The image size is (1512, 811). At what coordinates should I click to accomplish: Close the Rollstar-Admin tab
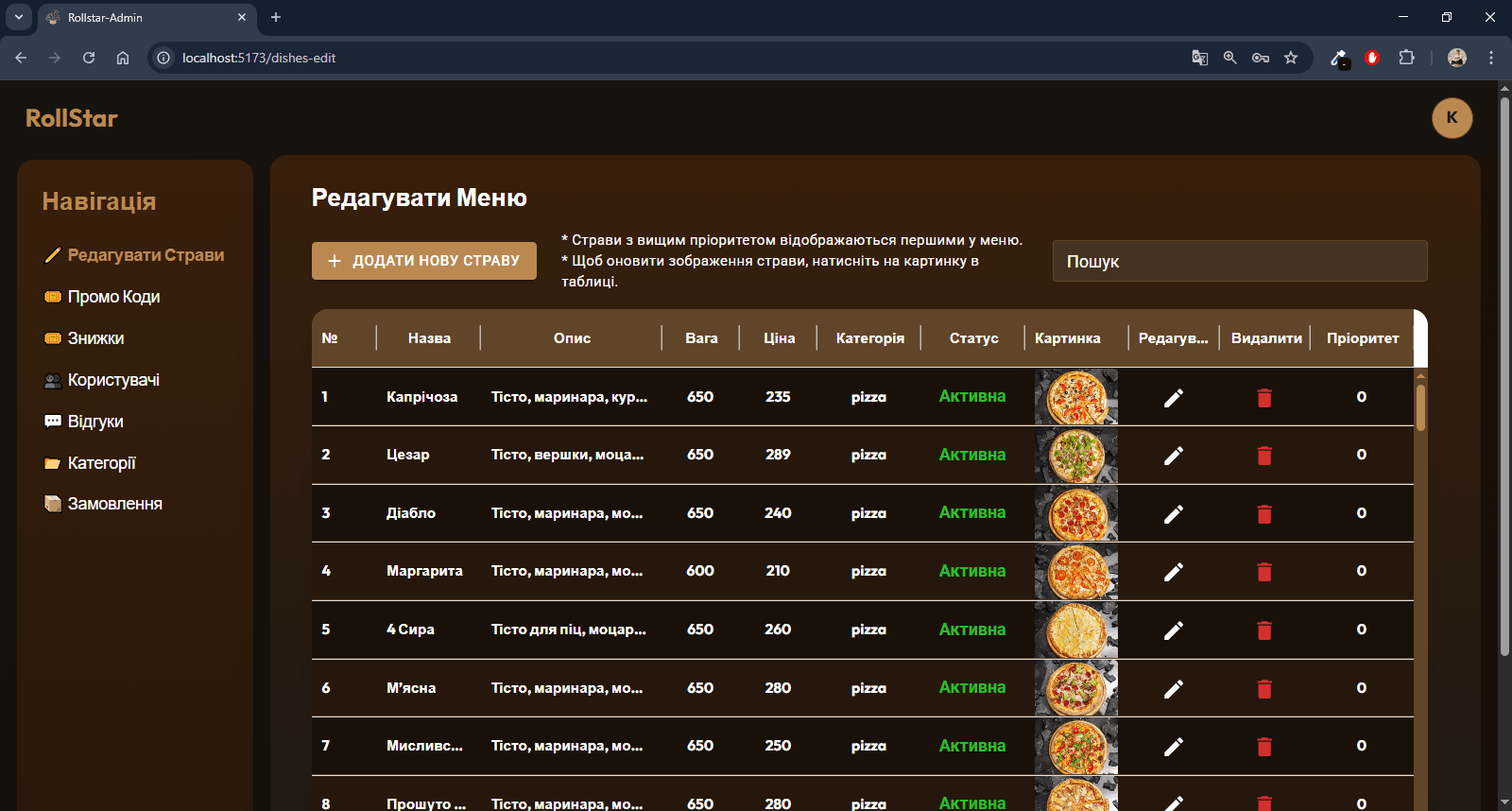[242, 17]
